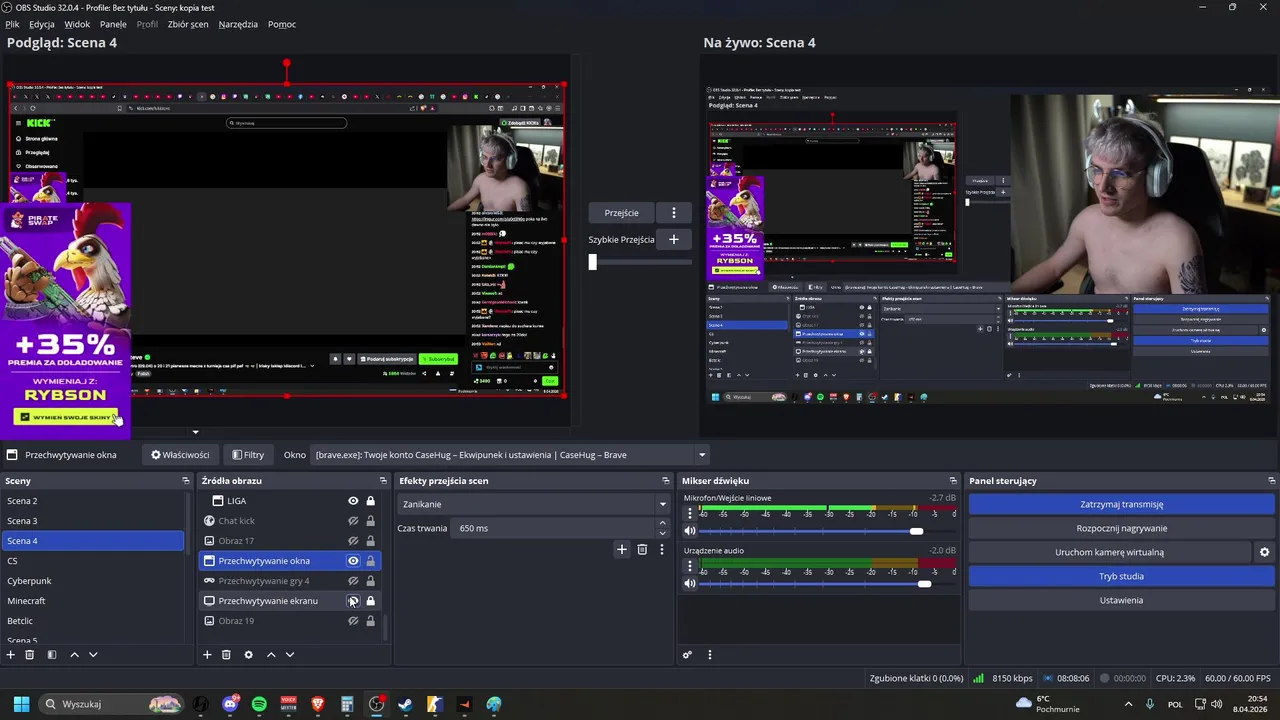The height and width of the screenshot is (720, 1280).
Task: Unlock the Przechwytywanie ekranu source
Action: pyautogui.click(x=370, y=601)
